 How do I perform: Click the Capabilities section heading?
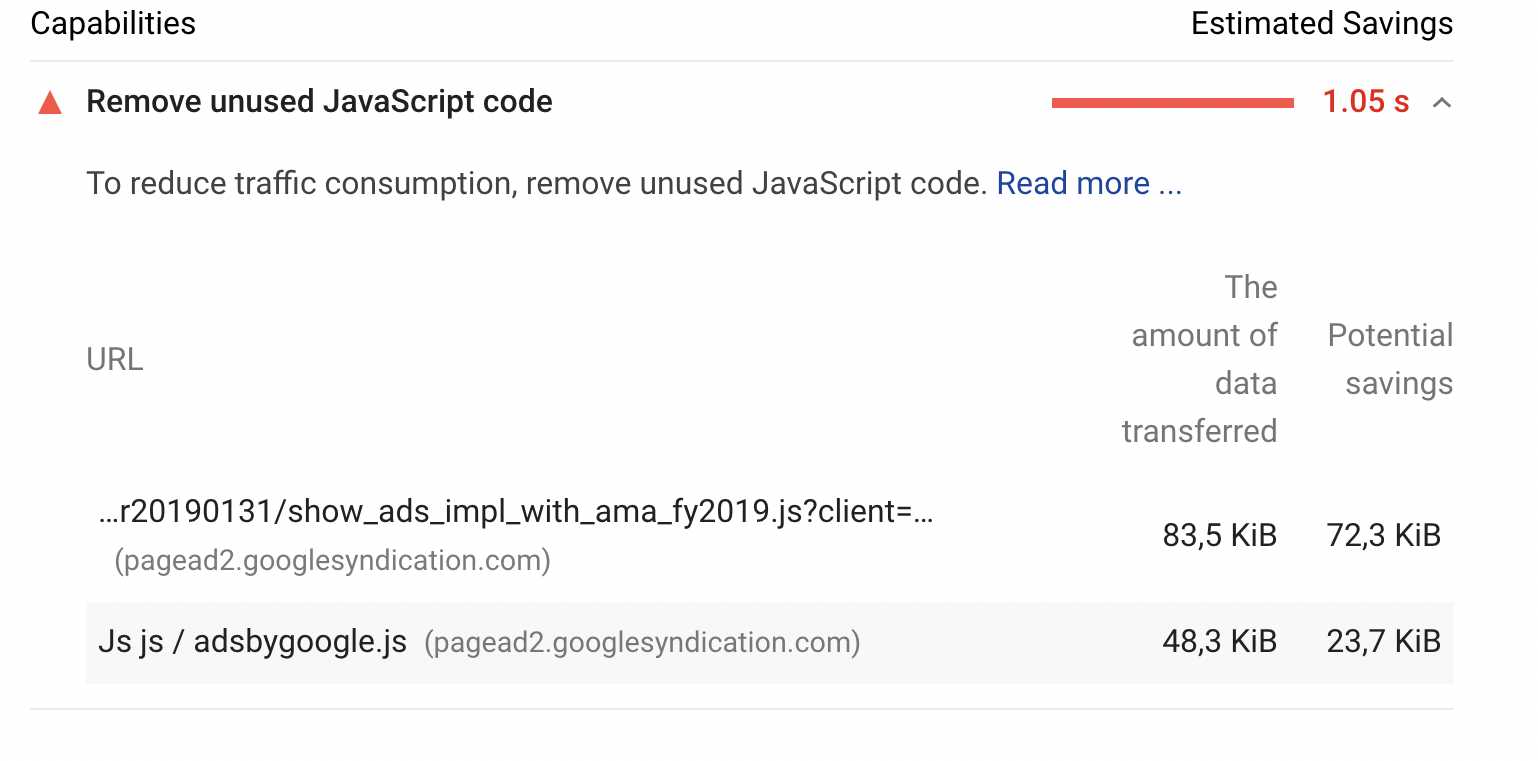click(113, 23)
